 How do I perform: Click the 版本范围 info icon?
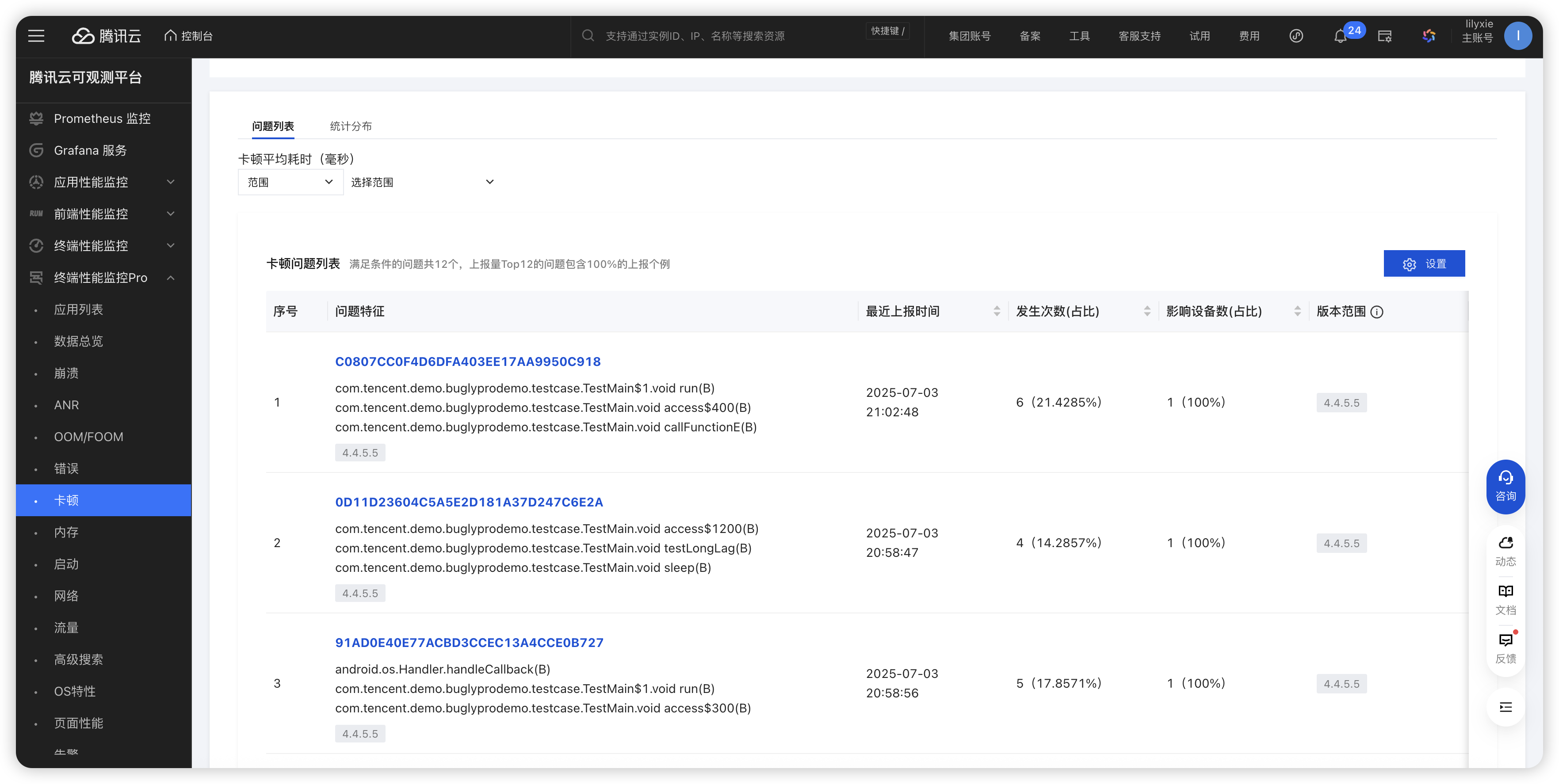tap(1377, 312)
